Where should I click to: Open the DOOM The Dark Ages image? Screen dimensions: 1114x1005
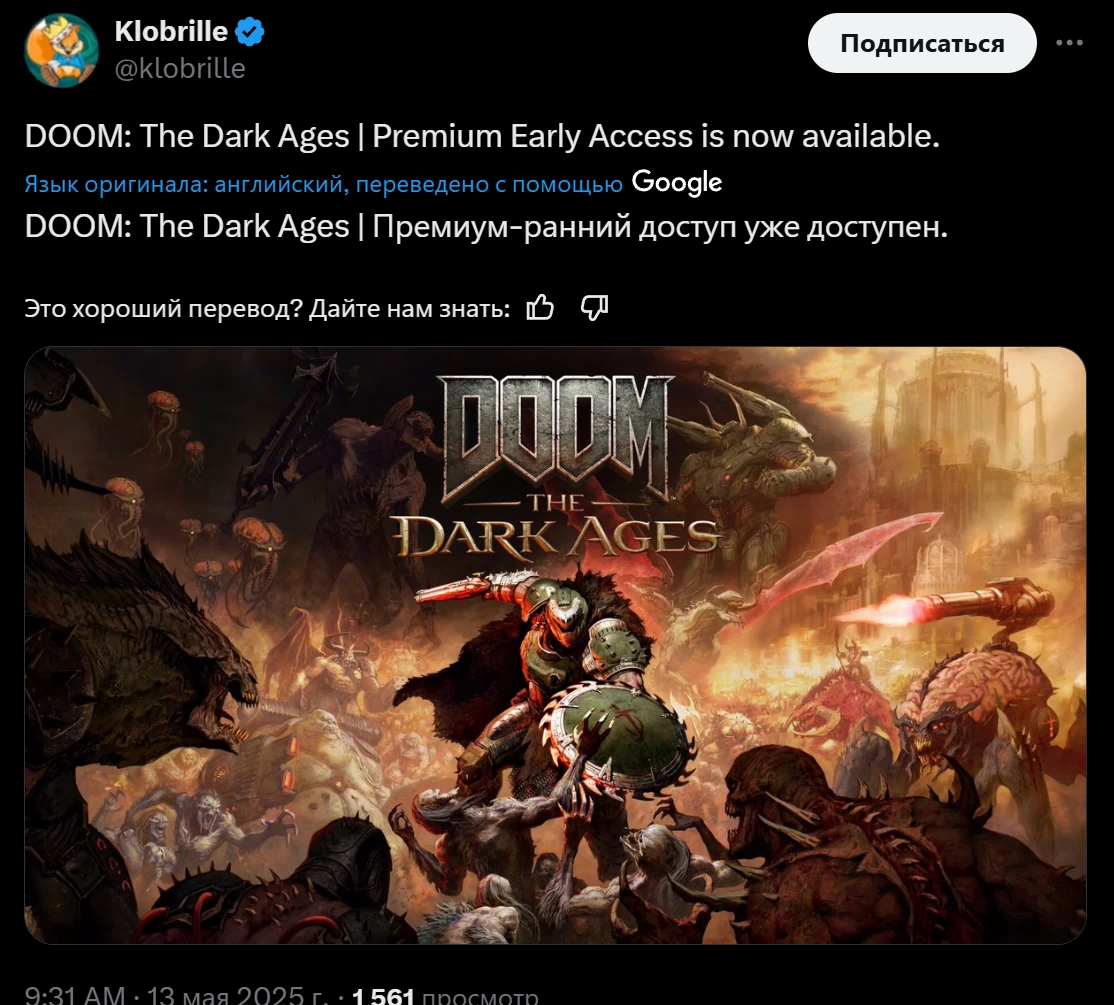coord(555,645)
